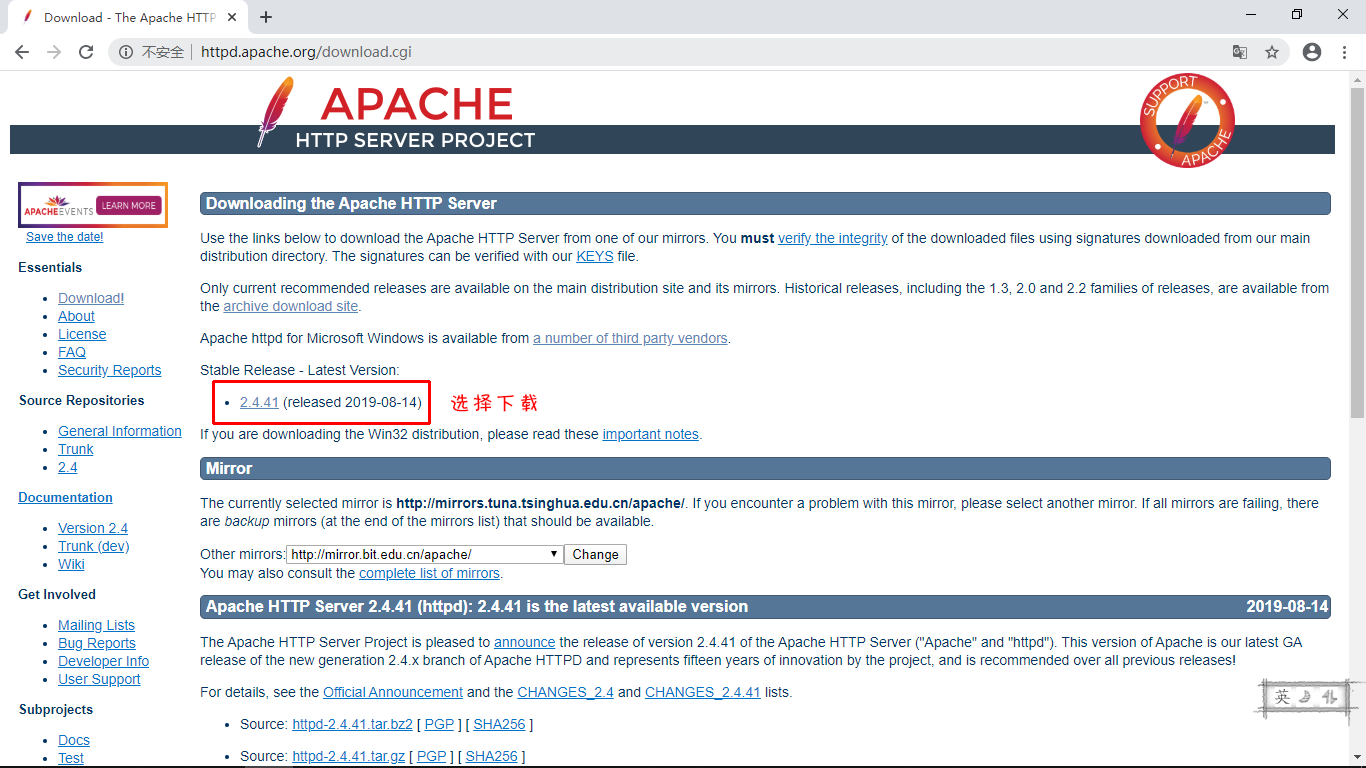Open the Official Announcement link

pyautogui.click(x=393, y=692)
